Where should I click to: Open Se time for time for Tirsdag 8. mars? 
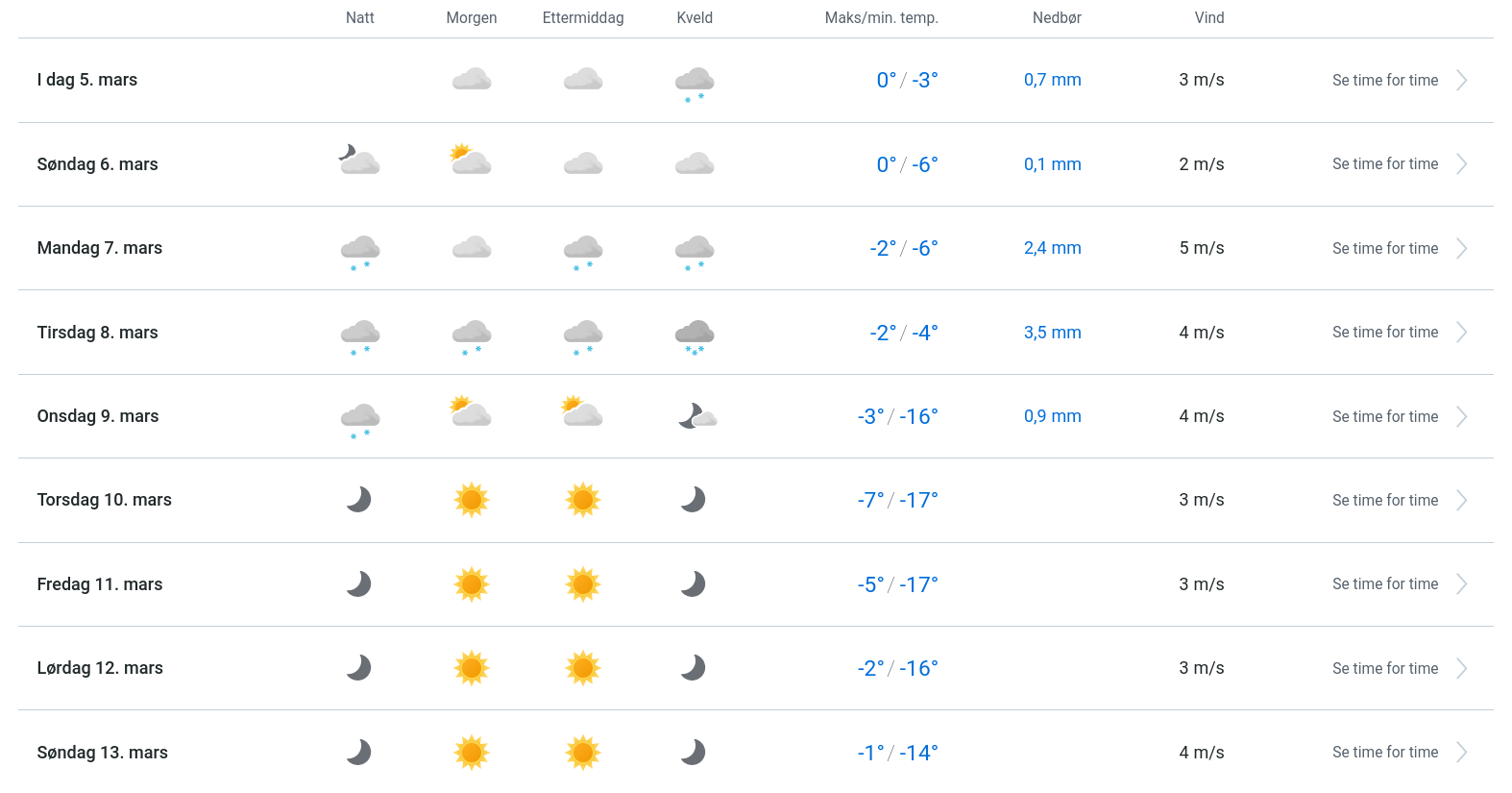tap(1384, 333)
